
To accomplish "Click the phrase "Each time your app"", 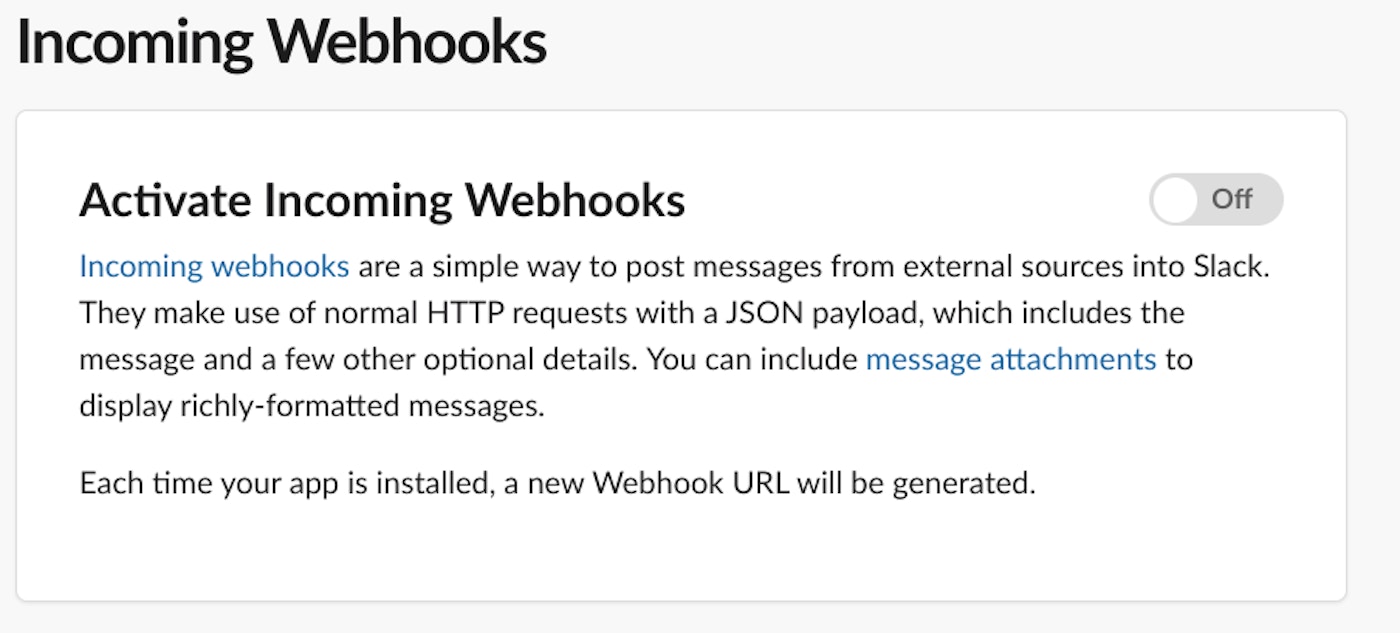I will point(191,483).
